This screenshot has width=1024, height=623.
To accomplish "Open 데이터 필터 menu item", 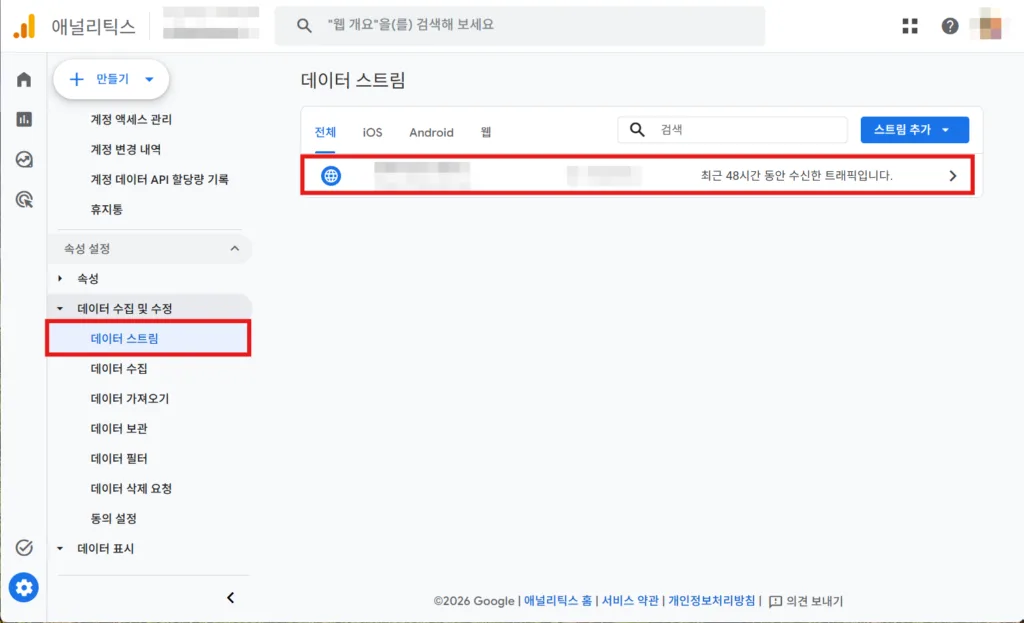I will pyautogui.click(x=119, y=459).
